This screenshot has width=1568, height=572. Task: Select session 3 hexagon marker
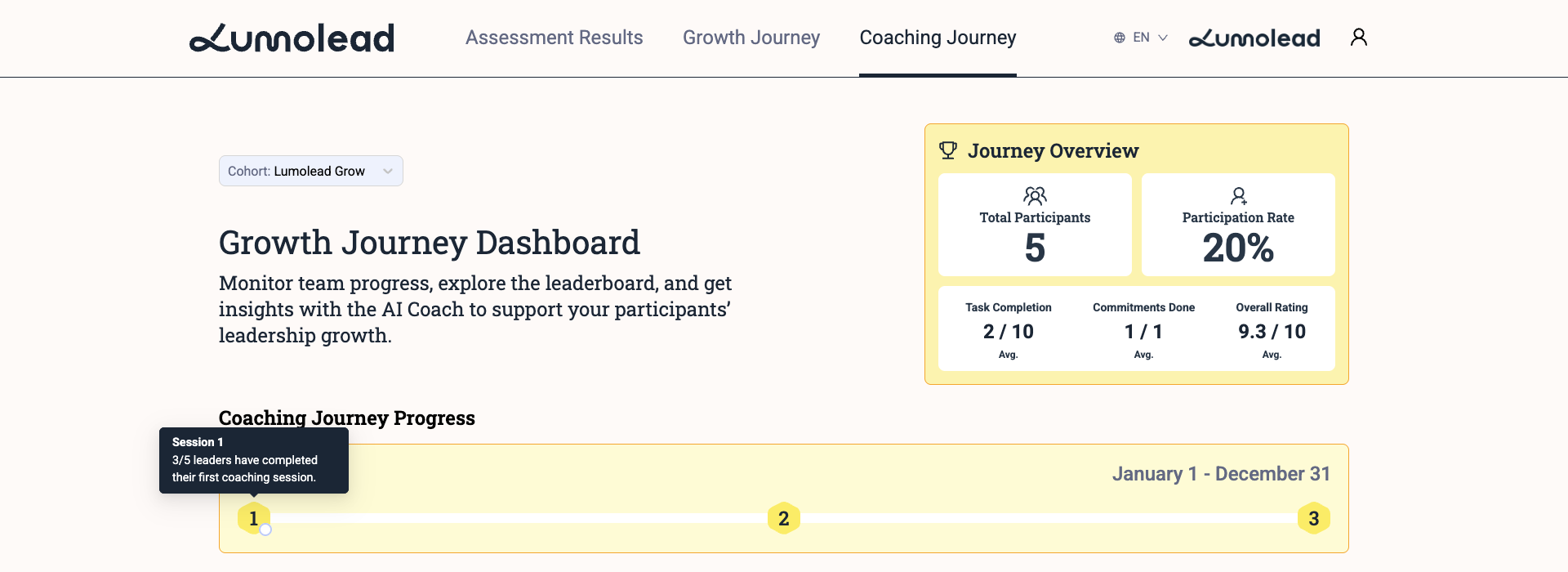tap(1314, 518)
